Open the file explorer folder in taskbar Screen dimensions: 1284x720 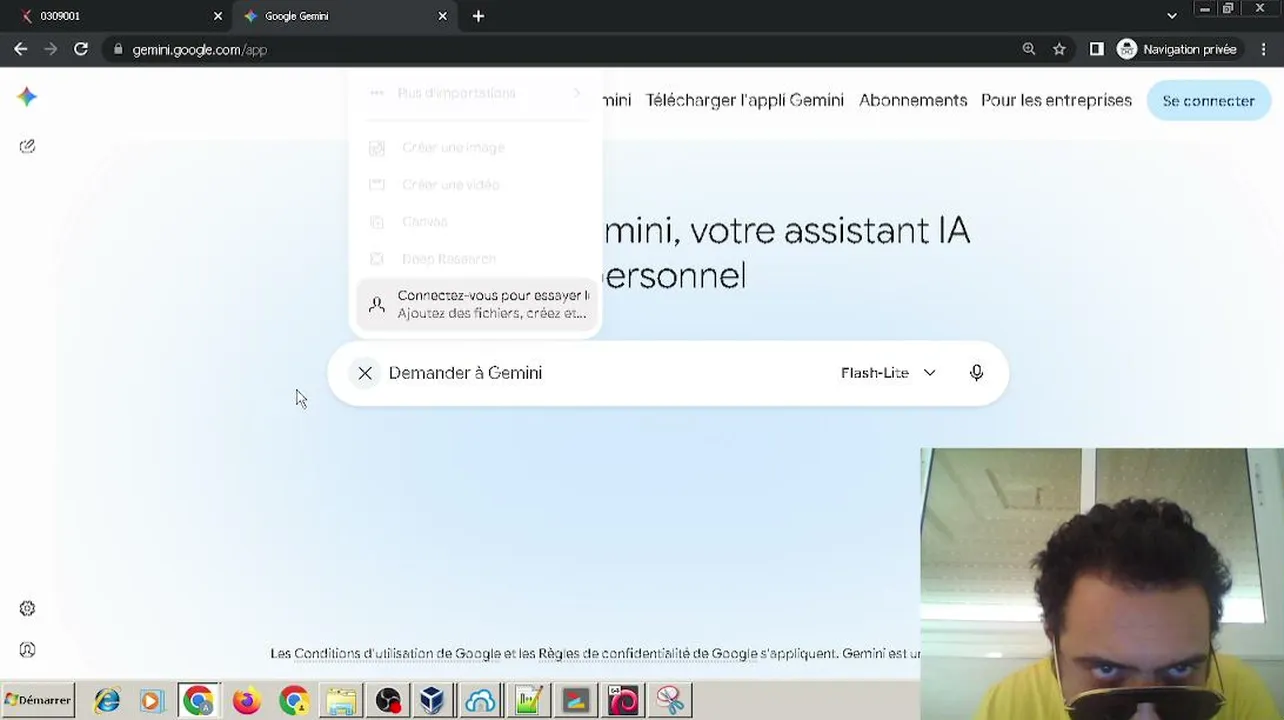[341, 700]
